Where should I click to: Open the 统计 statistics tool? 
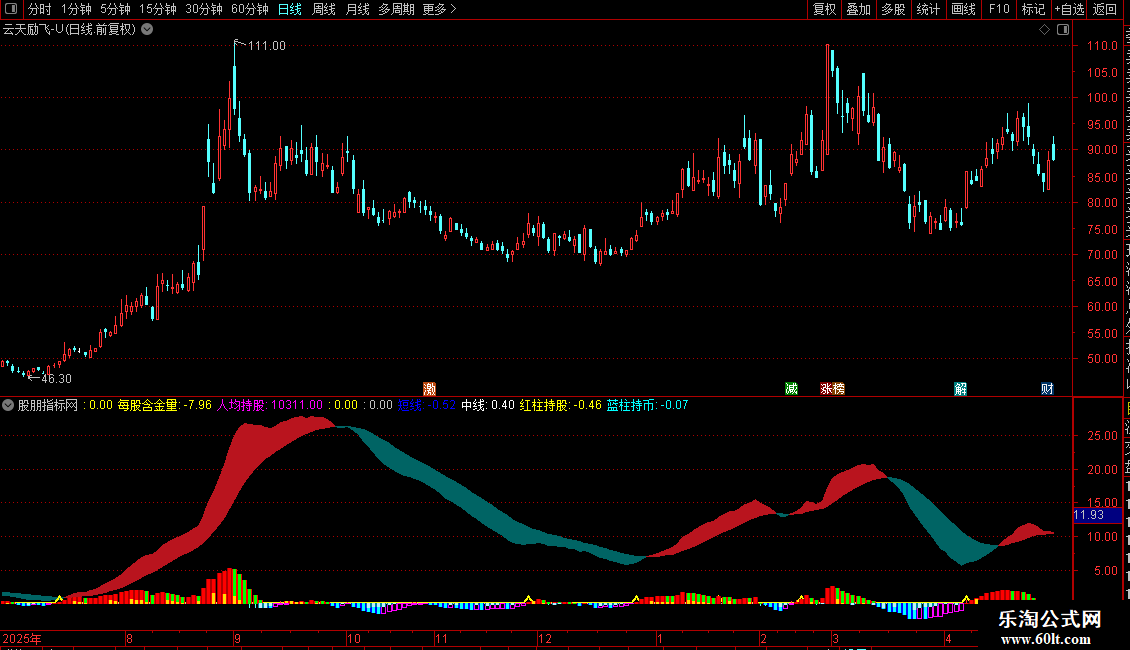coord(928,9)
